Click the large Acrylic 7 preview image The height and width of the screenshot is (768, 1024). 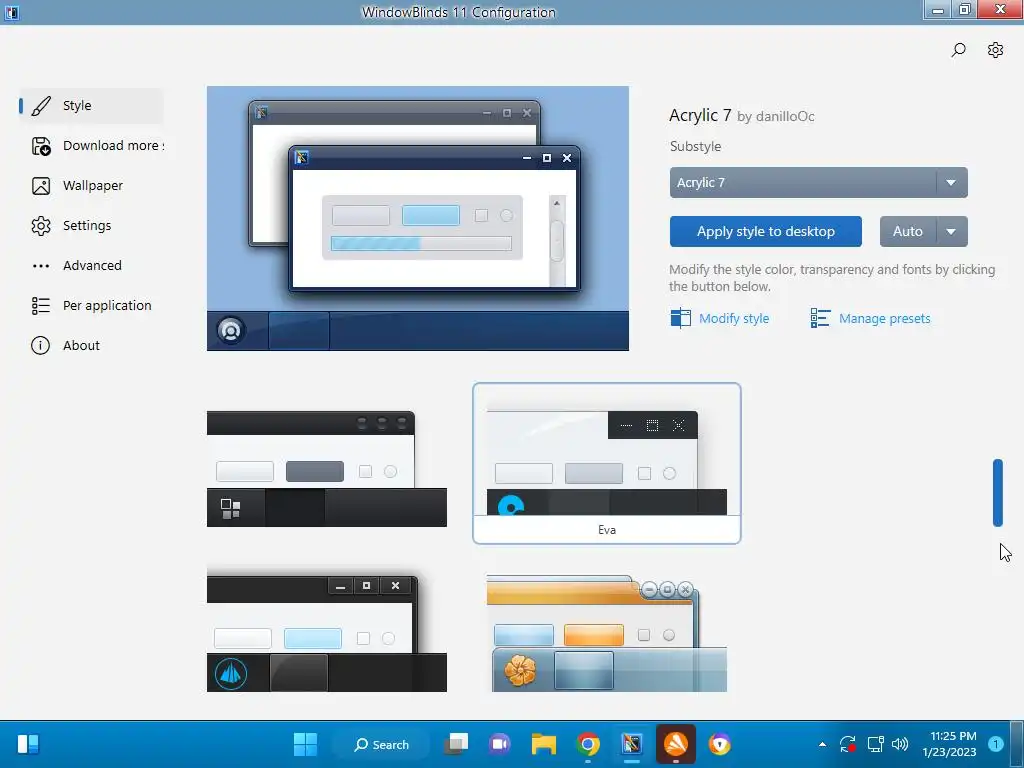coord(418,218)
